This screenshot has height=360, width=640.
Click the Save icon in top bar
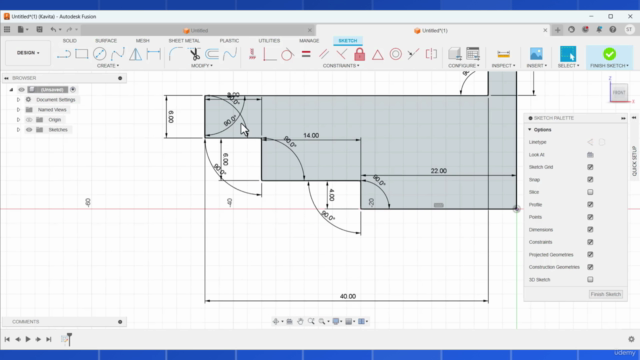(39, 29)
